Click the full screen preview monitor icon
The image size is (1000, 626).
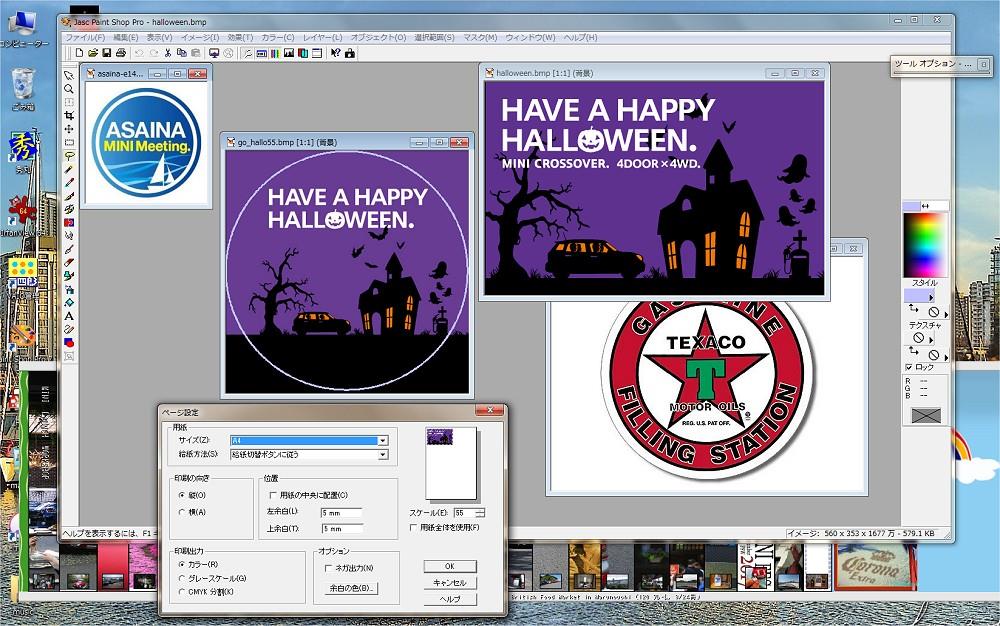[214, 53]
